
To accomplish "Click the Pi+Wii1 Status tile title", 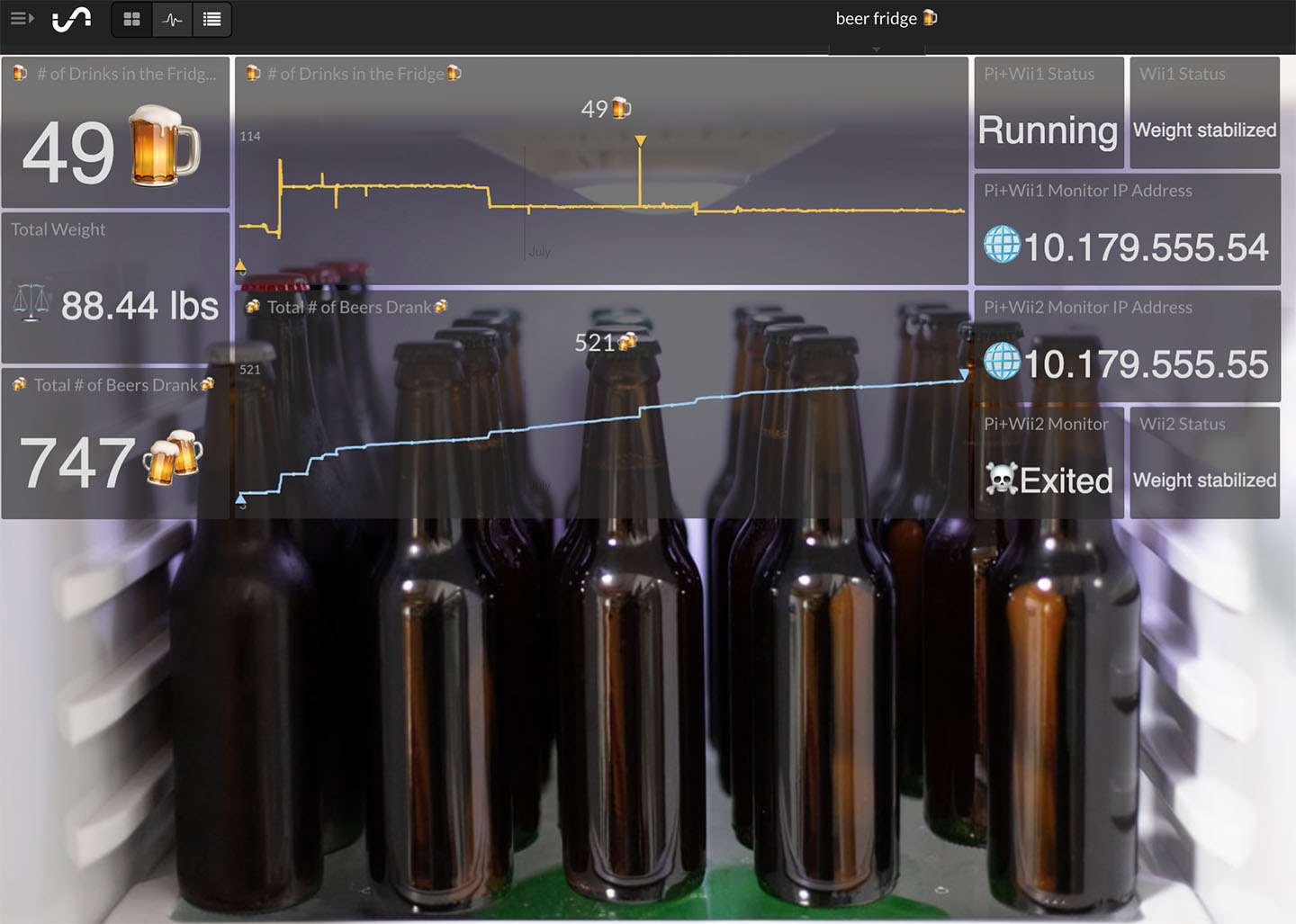I will pyautogui.click(x=1039, y=74).
